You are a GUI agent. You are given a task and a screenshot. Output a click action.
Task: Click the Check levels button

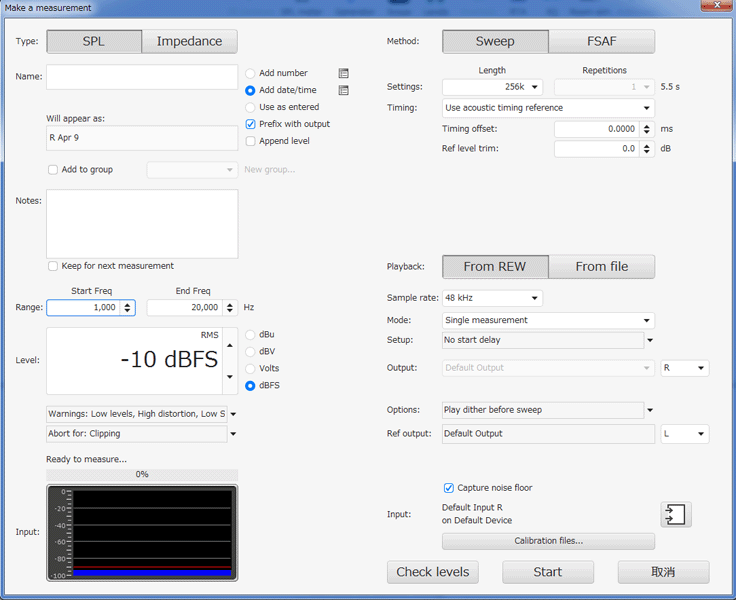[x=433, y=572]
